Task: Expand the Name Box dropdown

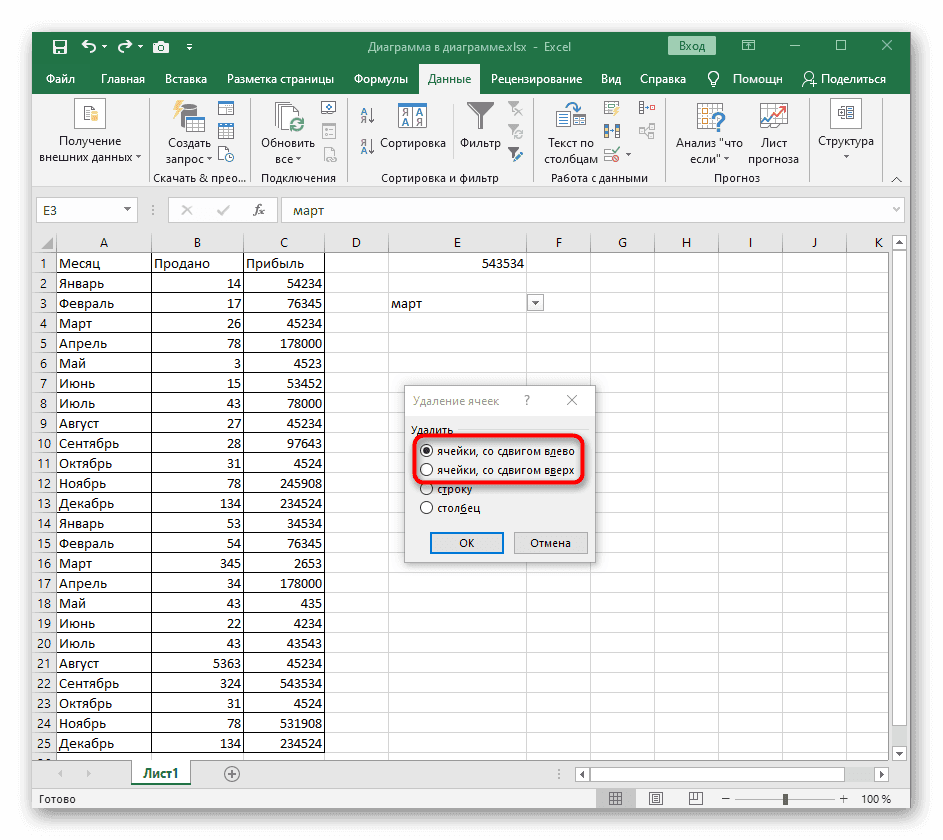Action: (x=127, y=211)
